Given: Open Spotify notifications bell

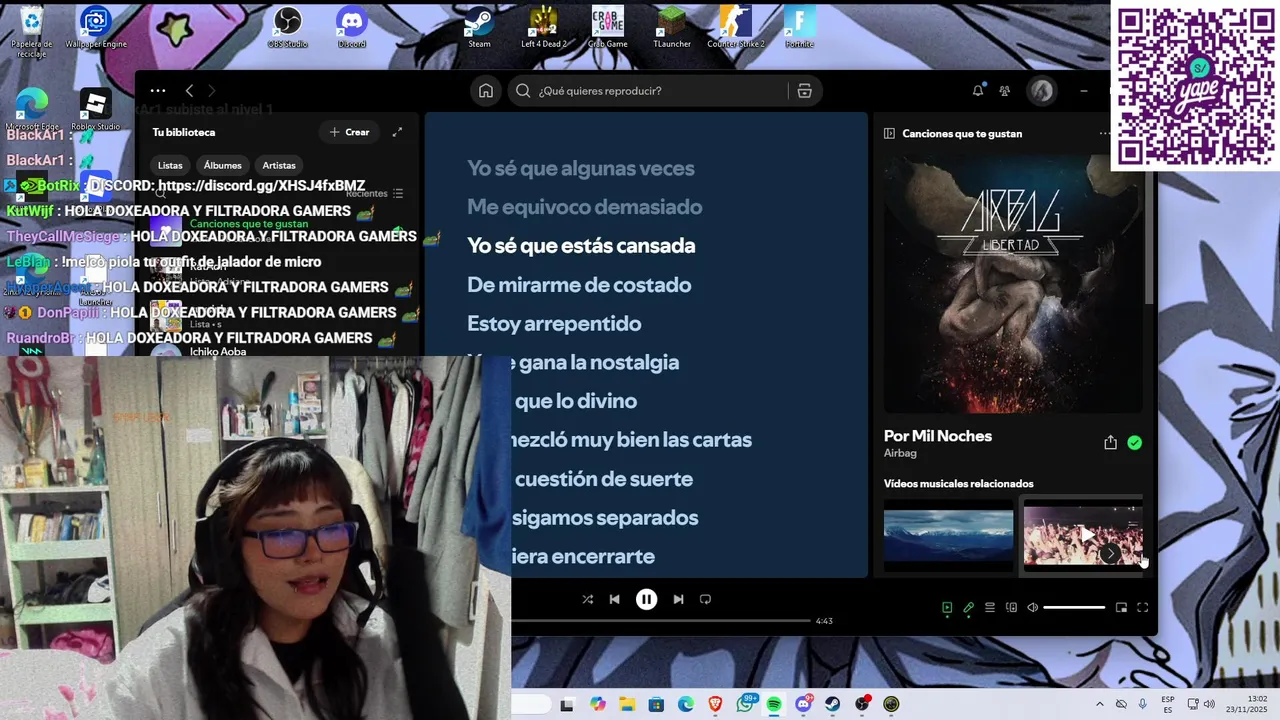Looking at the screenshot, I should tap(978, 91).
